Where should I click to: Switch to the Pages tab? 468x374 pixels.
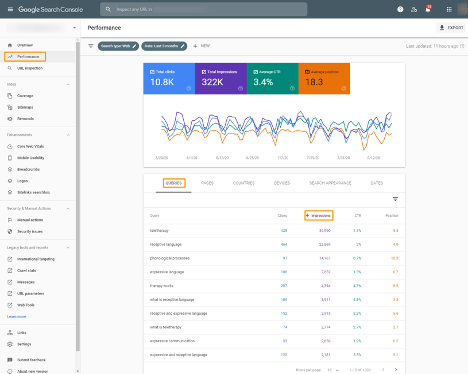[207, 183]
